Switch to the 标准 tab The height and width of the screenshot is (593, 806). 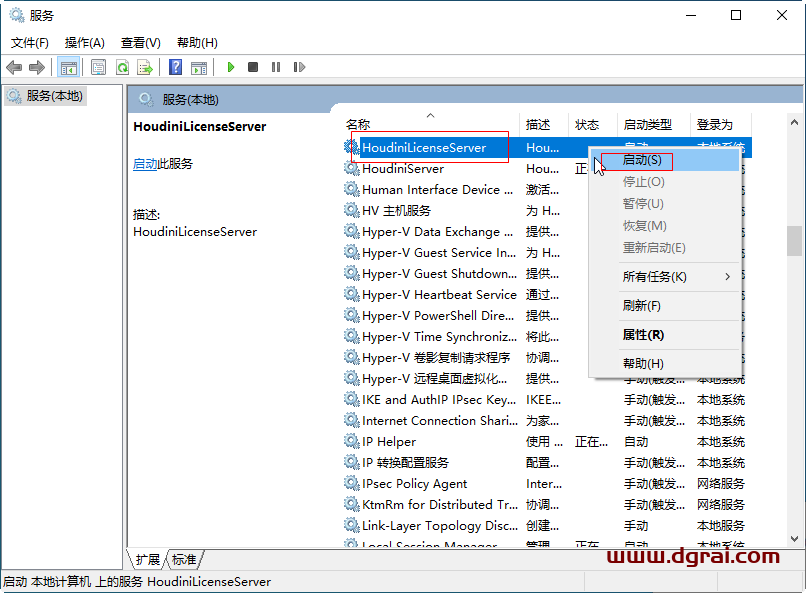184,559
